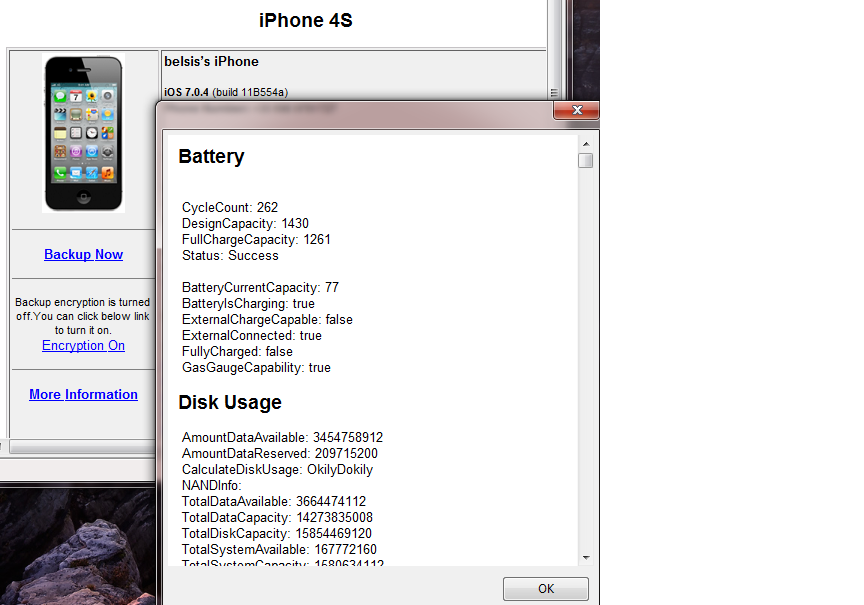This screenshot has height=605, width=864.
Task: Click the "TotalSystemAvailable: 167772160" line
Action: pos(279,549)
